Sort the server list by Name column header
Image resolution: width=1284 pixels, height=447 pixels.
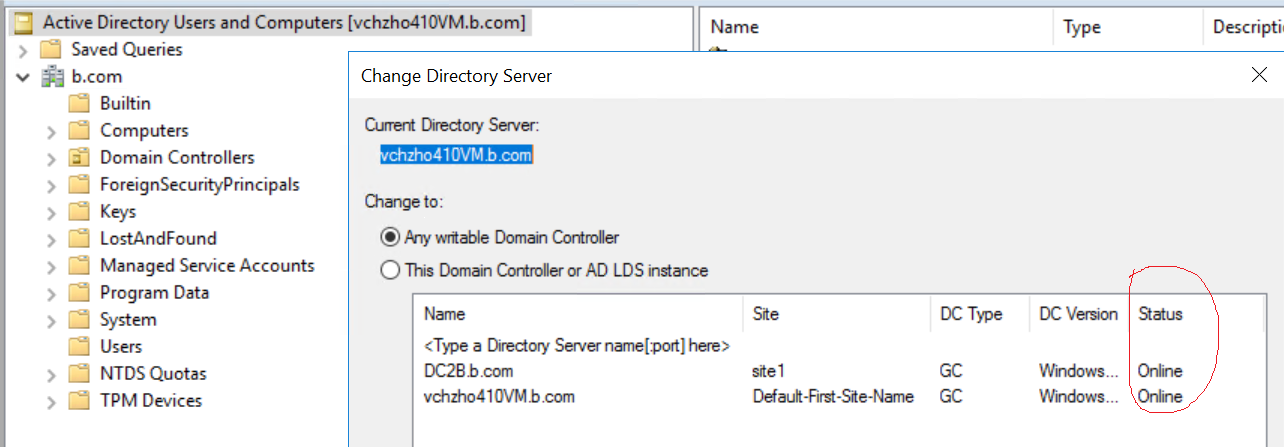(x=578, y=314)
